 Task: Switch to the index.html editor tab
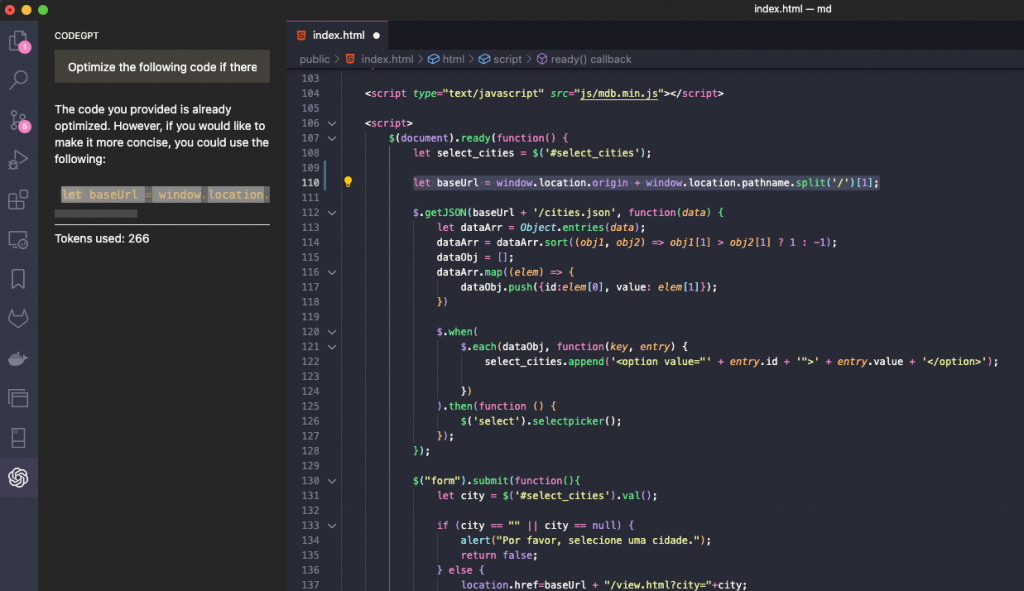[x=338, y=35]
